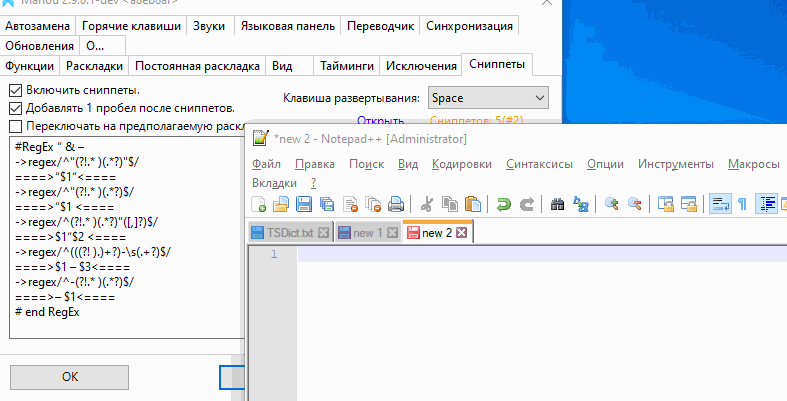Image resolution: width=787 pixels, height=401 pixels.
Task: Toggle synchronized vertical scrolling icon
Action: [666, 204]
